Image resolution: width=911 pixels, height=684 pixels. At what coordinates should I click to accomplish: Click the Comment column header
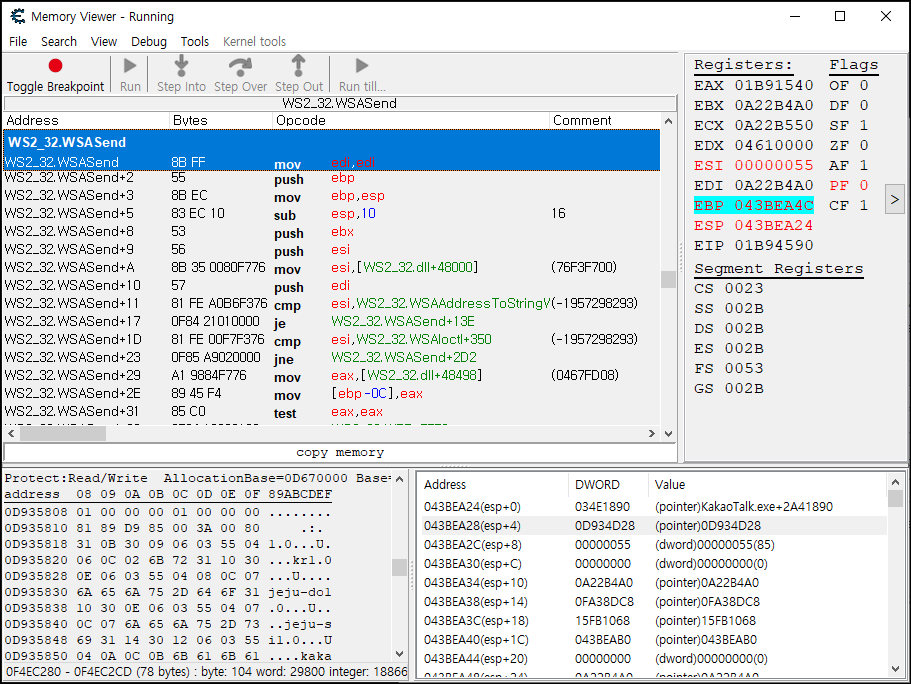coord(605,120)
